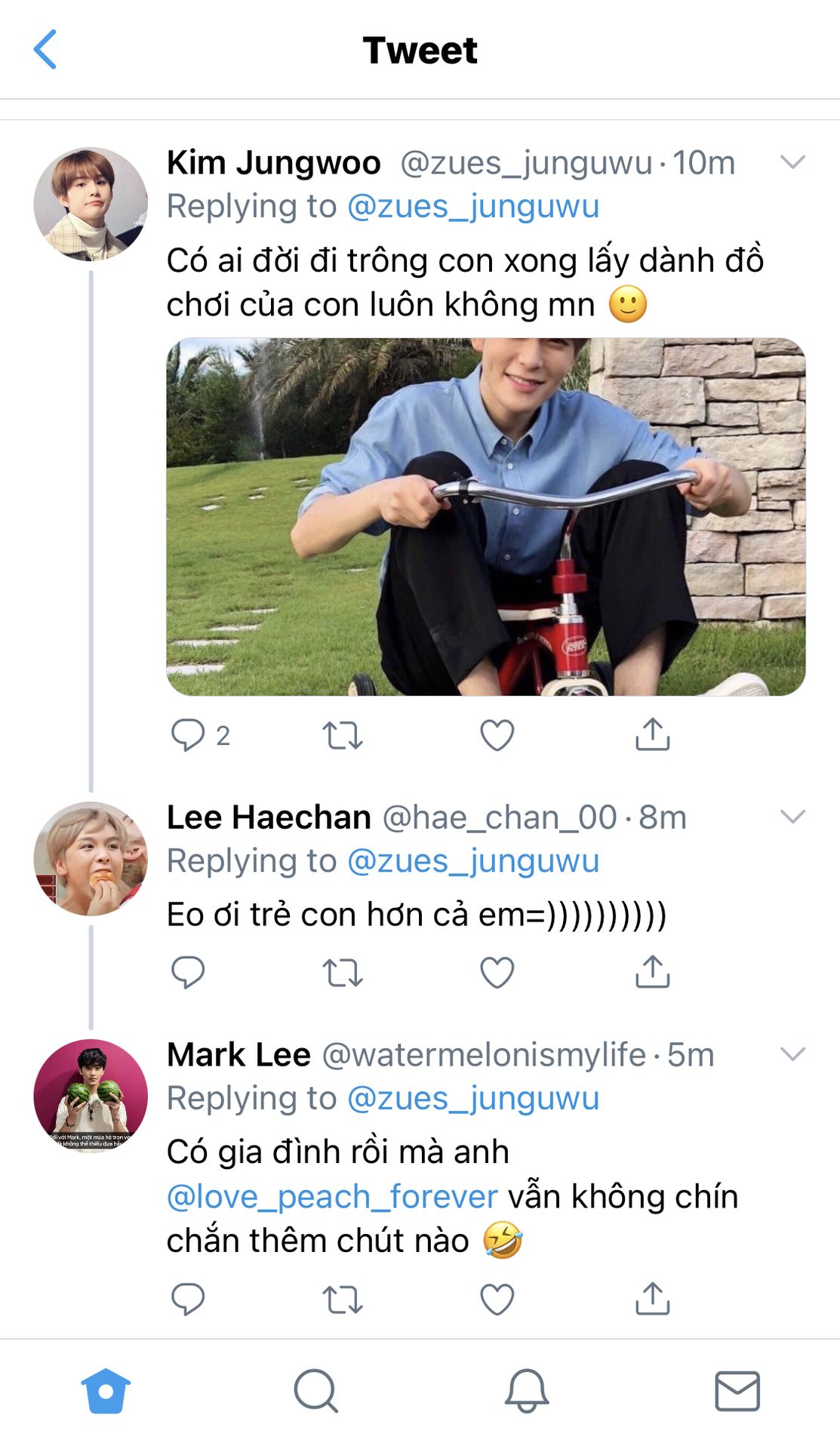Retweet Mark Lee's reply
The height and width of the screenshot is (1449, 840).
tap(343, 1300)
